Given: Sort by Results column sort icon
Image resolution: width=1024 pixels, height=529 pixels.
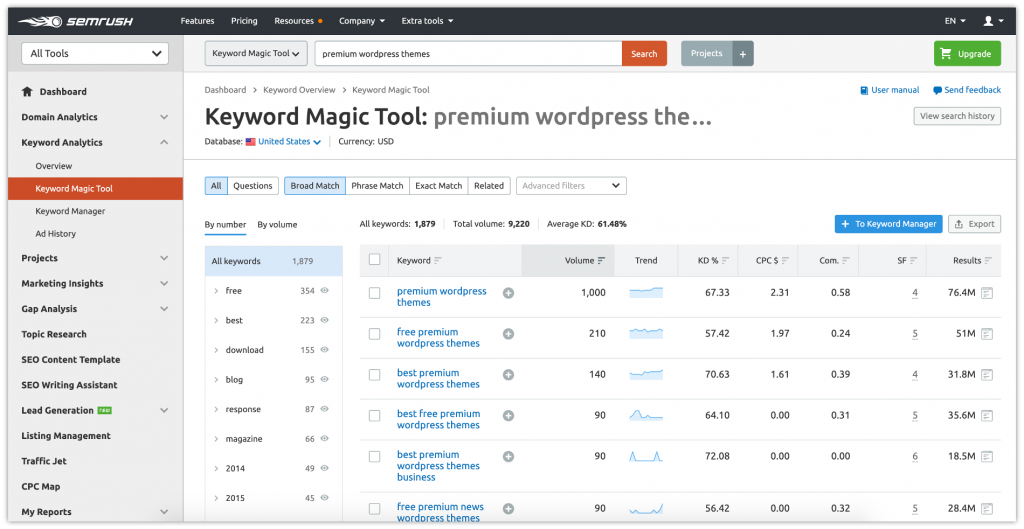Looking at the screenshot, I should coord(988,261).
